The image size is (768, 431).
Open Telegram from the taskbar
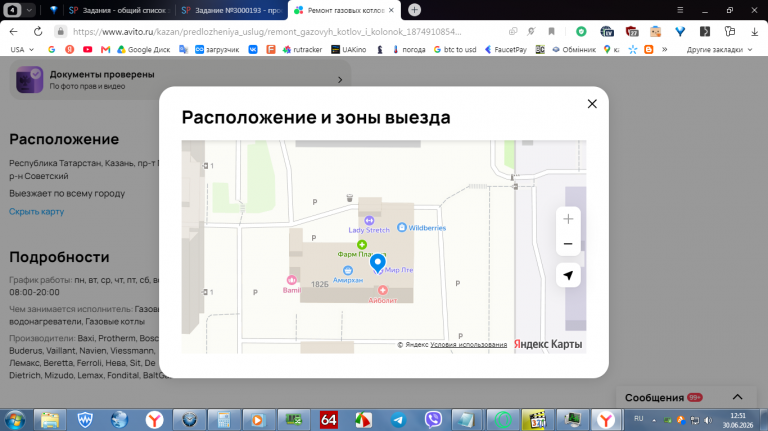pyautogui.click(x=398, y=420)
